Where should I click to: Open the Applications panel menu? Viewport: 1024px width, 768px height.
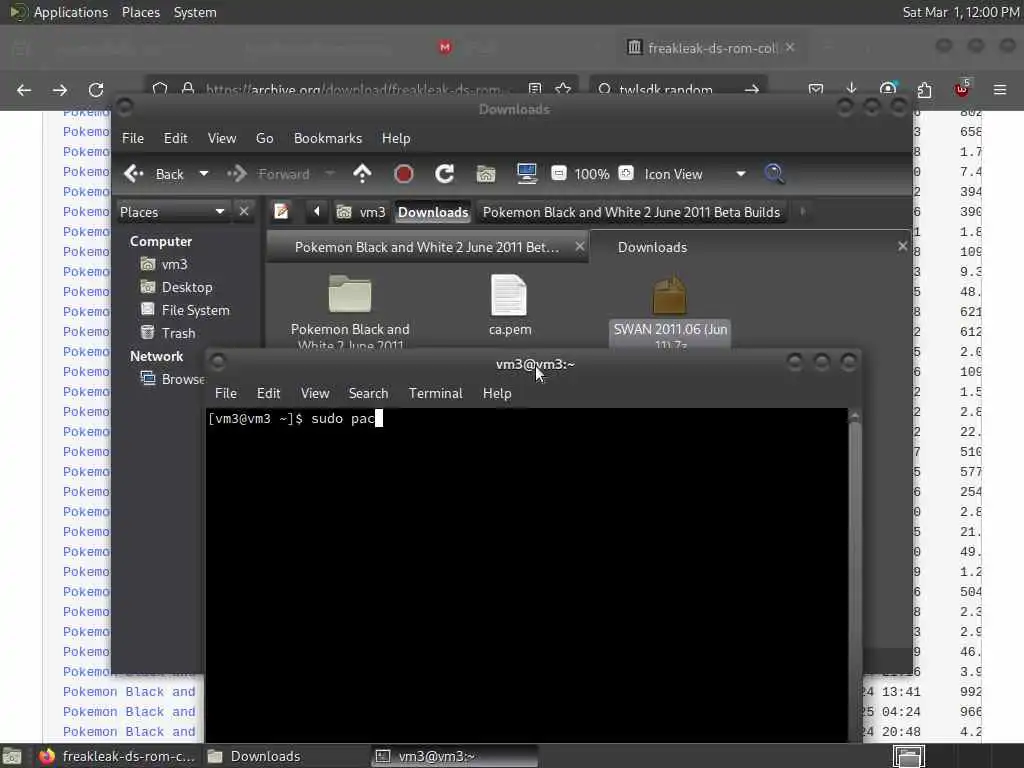pos(59,12)
